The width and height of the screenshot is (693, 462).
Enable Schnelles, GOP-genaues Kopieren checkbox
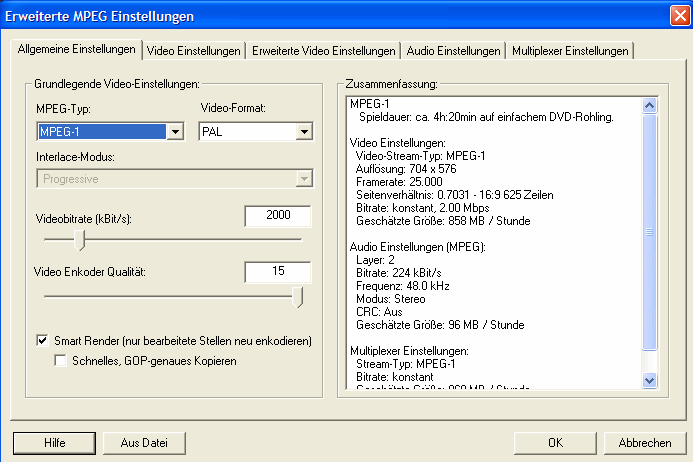61,359
